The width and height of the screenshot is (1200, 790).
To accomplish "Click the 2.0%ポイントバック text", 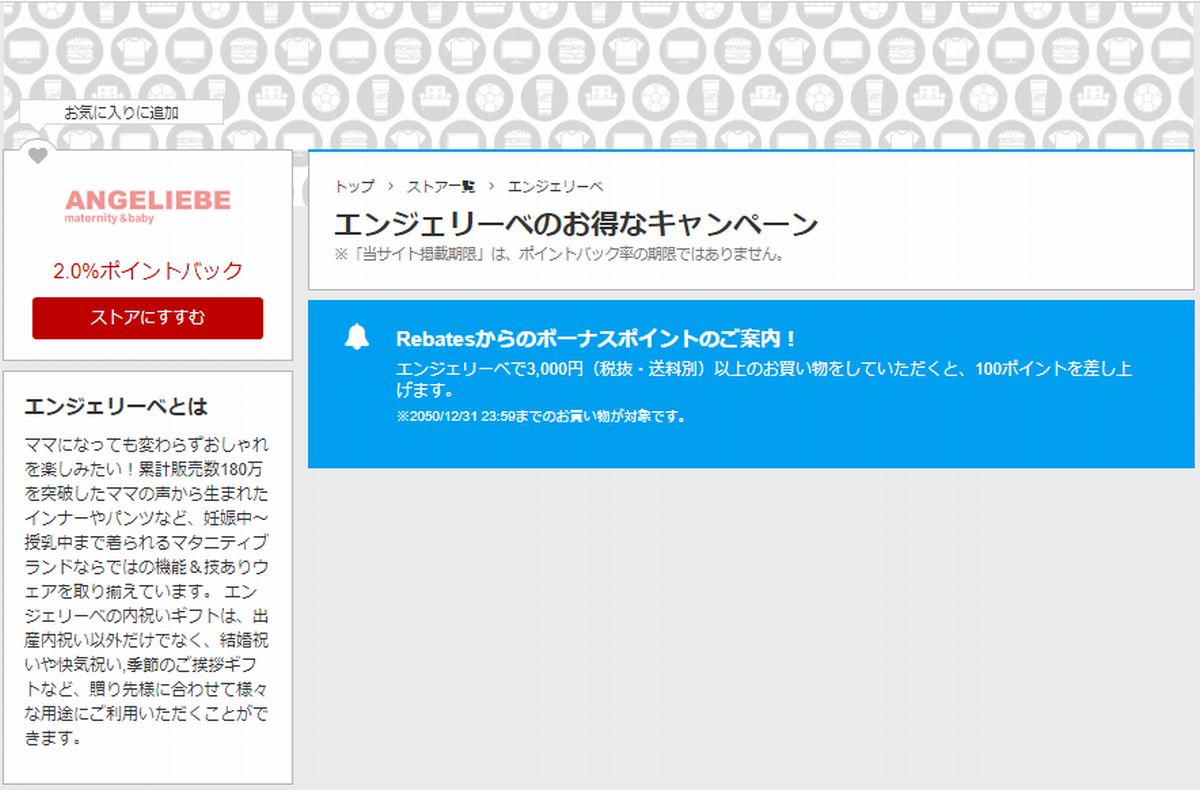I will point(148,271).
